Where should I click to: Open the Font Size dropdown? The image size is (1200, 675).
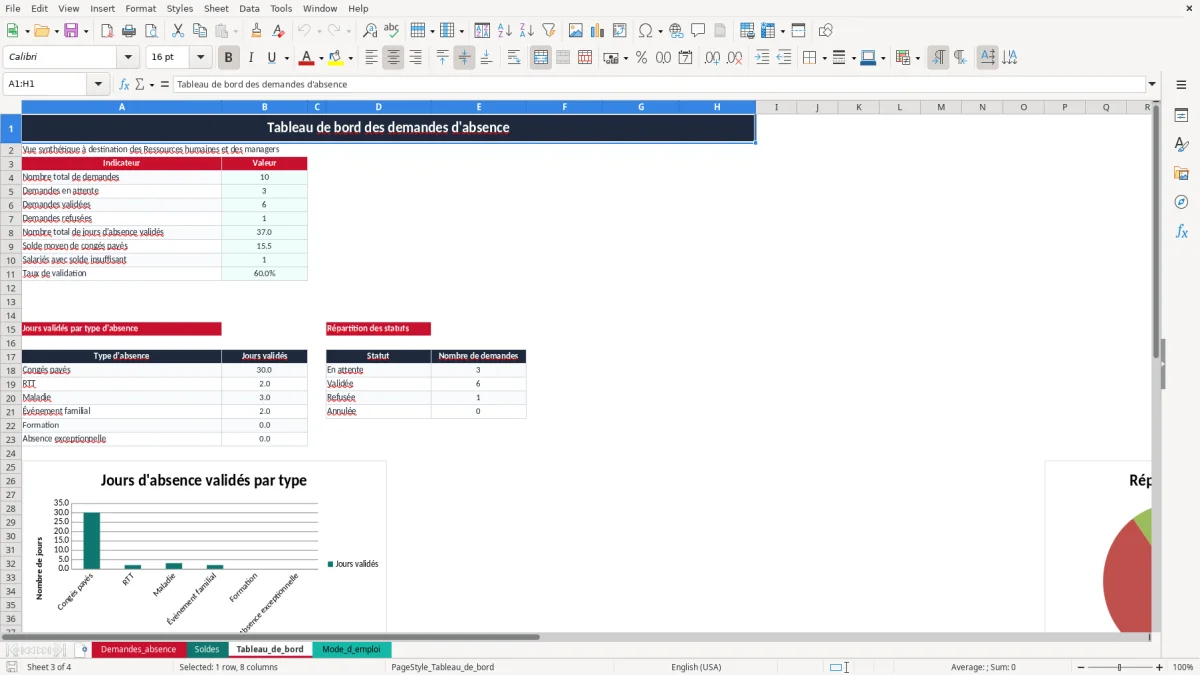pyautogui.click(x=201, y=58)
